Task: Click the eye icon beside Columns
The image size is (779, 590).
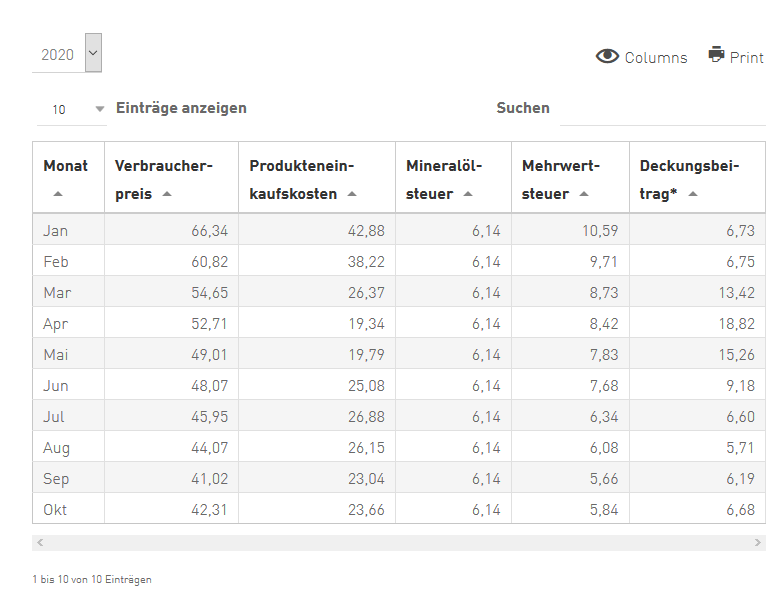Action: click(x=607, y=56)
